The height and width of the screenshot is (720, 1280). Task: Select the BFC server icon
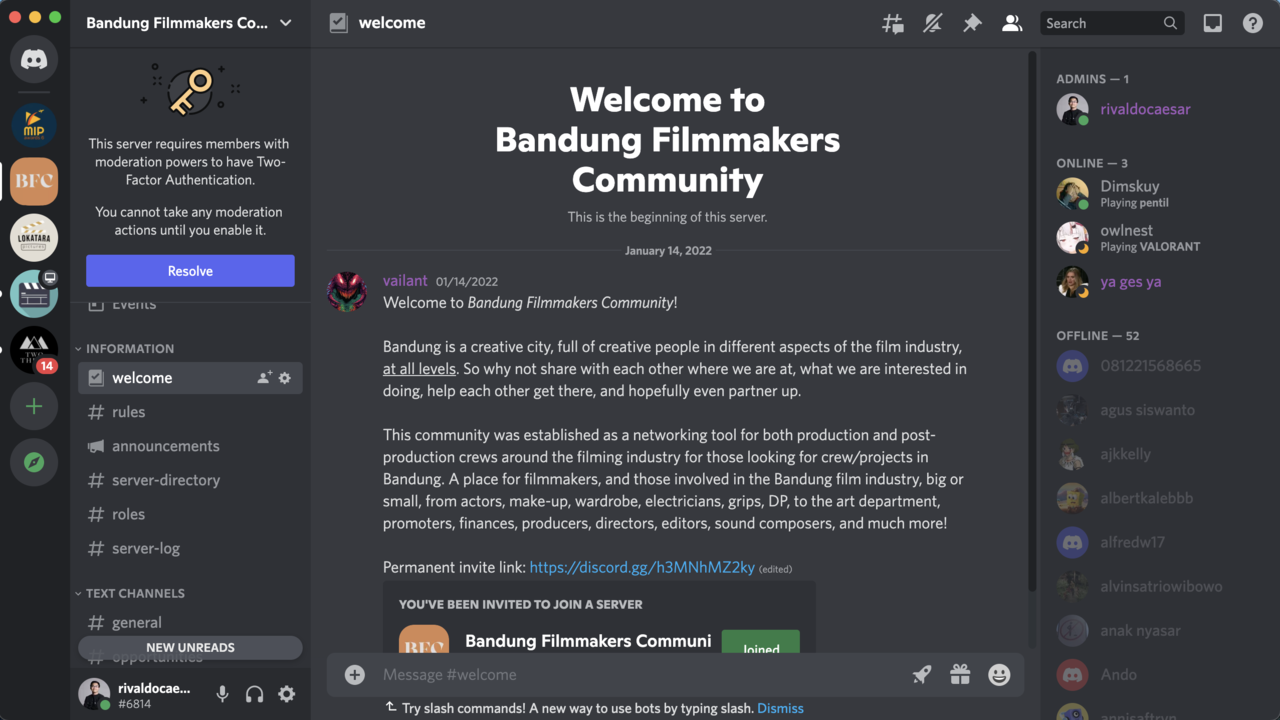coord(34,182)
